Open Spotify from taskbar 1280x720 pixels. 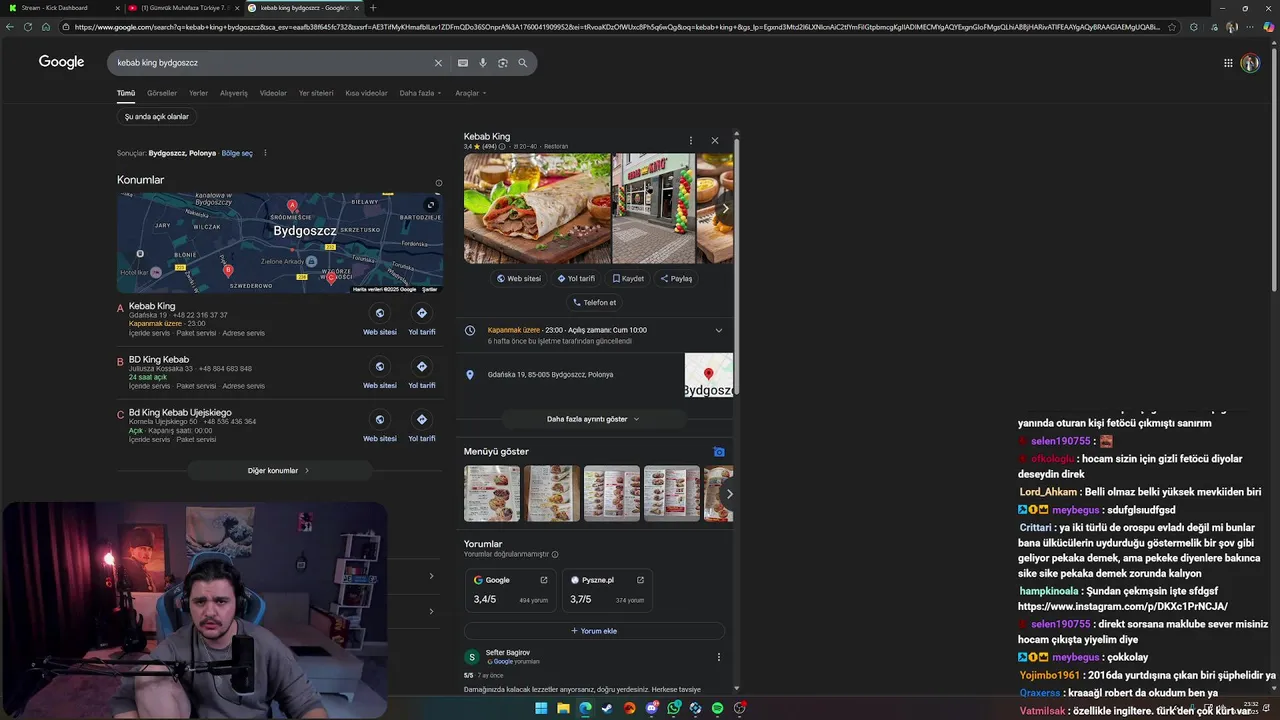717,708
